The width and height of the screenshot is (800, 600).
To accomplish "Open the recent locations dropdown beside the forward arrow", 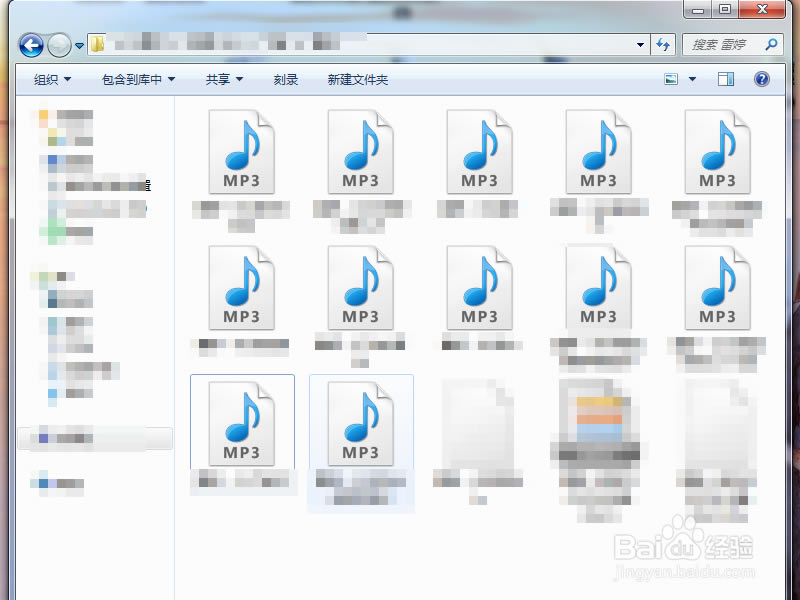I will tap(80, 46).
